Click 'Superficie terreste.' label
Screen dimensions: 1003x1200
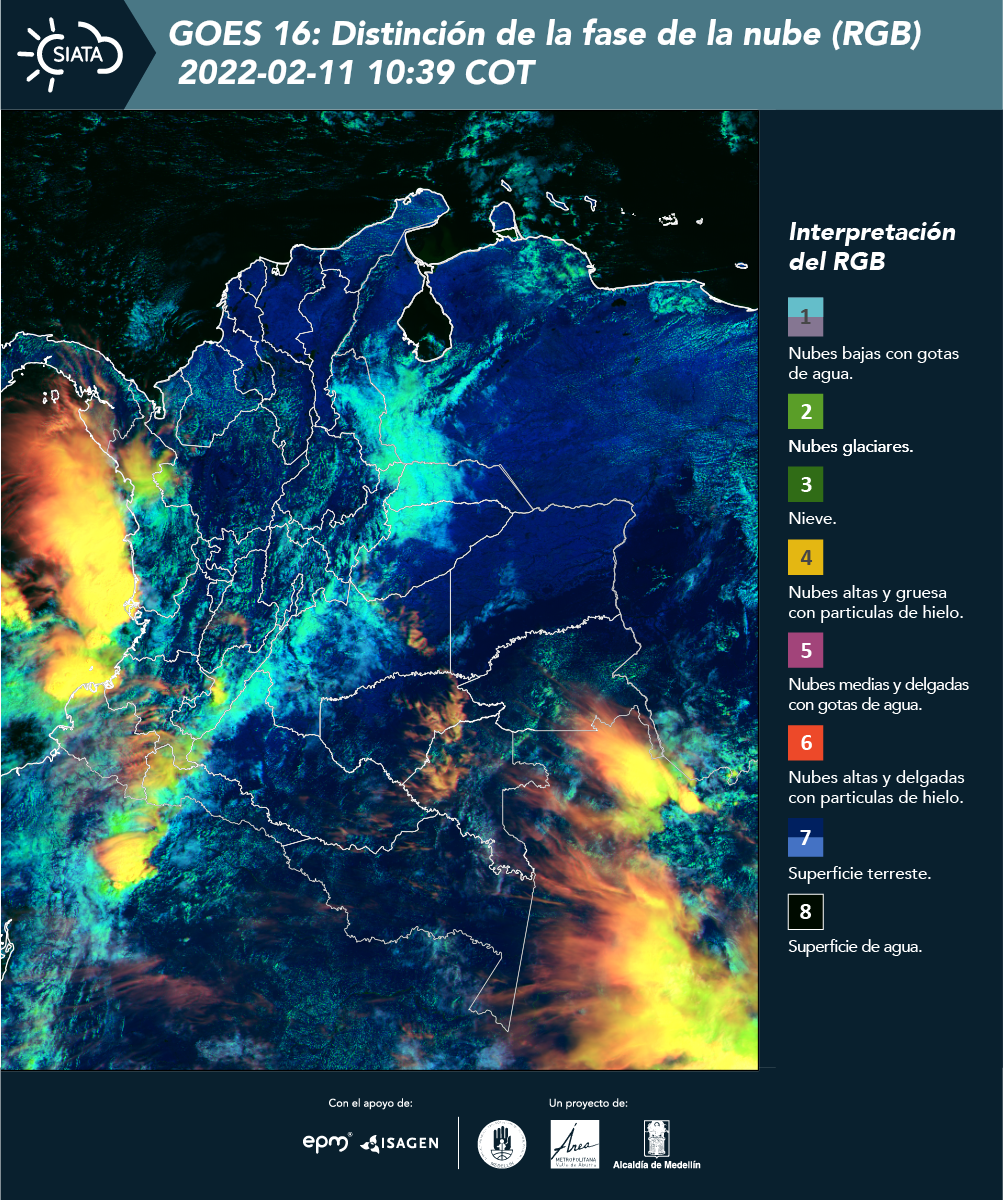coord(860,874)
